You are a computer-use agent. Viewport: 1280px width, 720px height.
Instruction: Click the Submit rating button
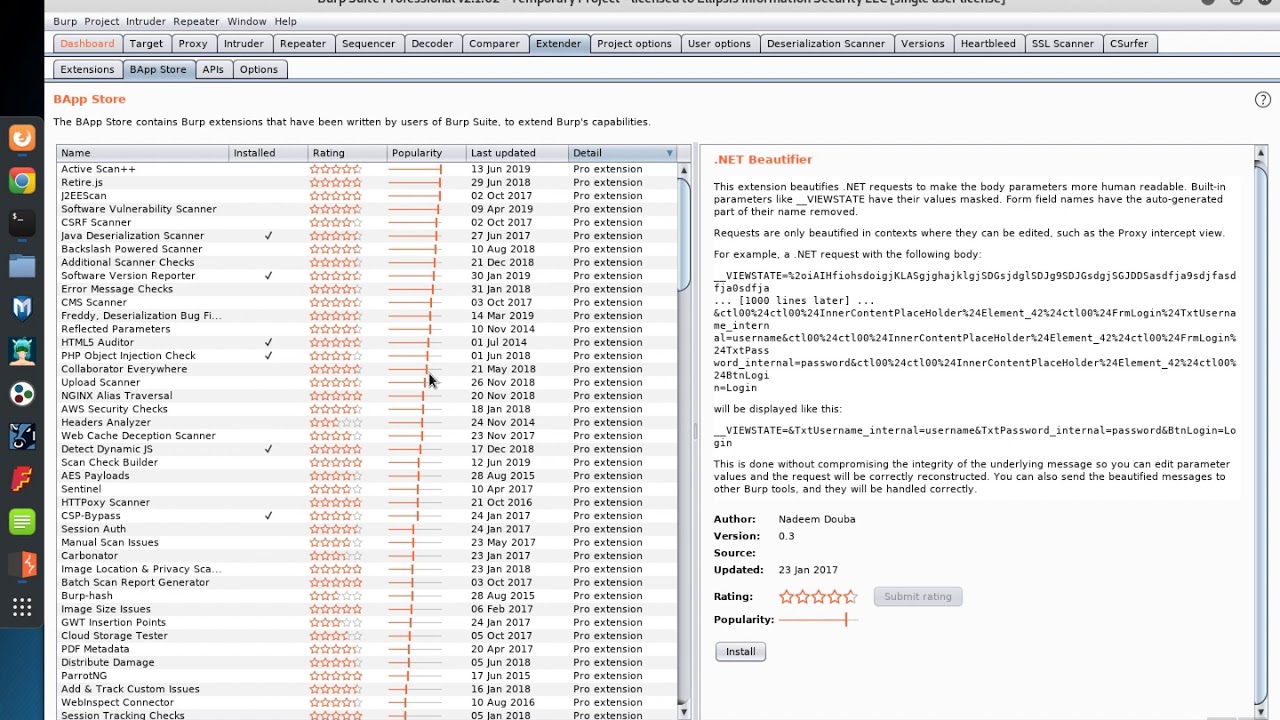[918, 597]
